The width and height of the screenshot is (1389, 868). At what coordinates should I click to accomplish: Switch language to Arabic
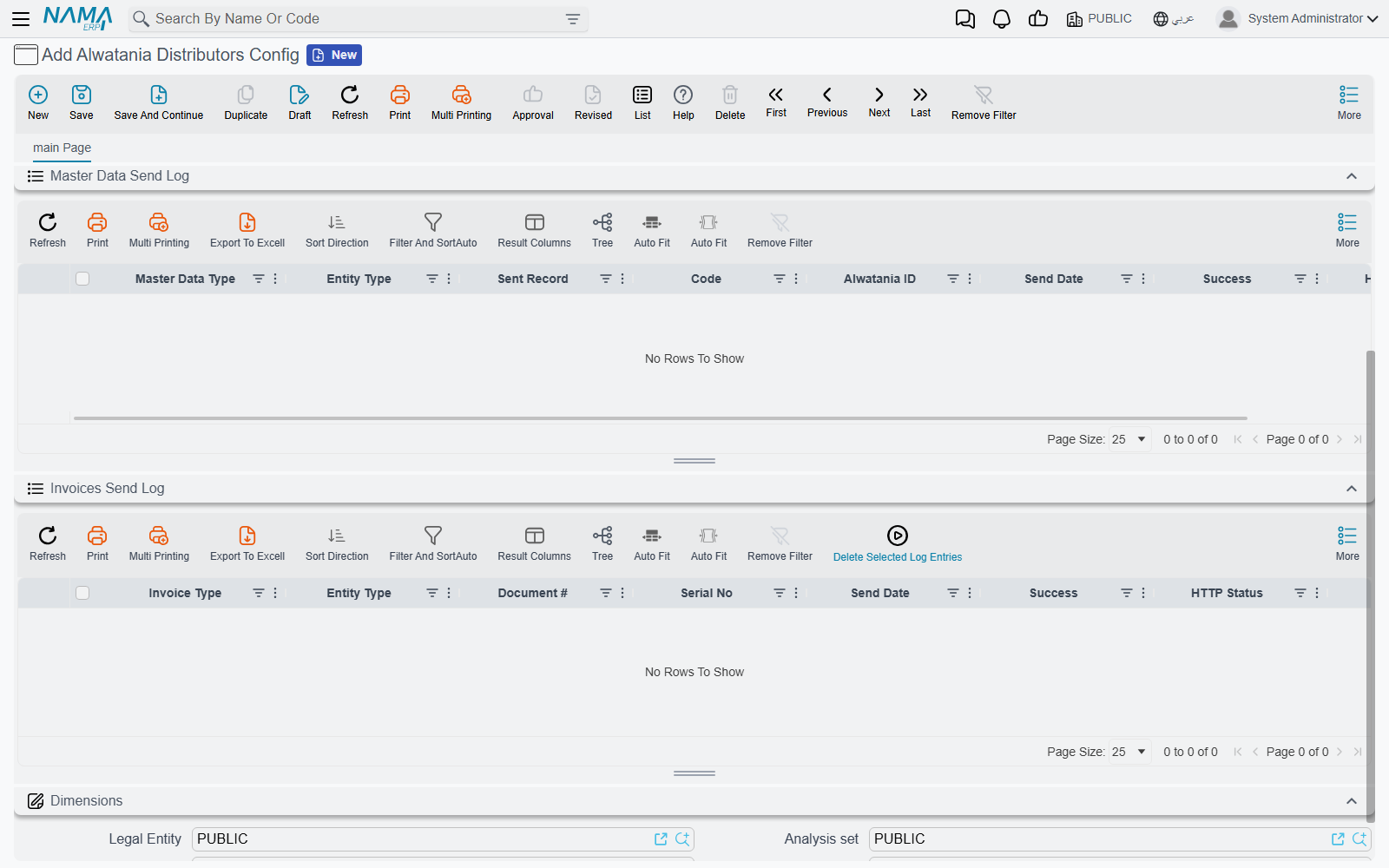[1173, 19]
